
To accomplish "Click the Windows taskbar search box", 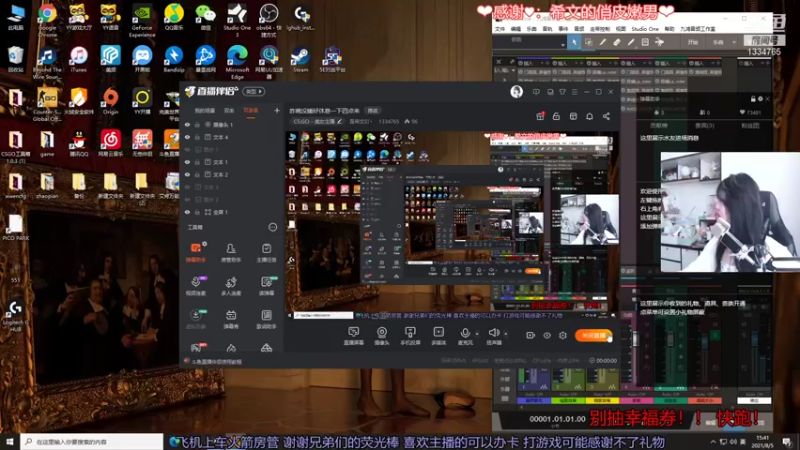I will (x=92, y=442).
